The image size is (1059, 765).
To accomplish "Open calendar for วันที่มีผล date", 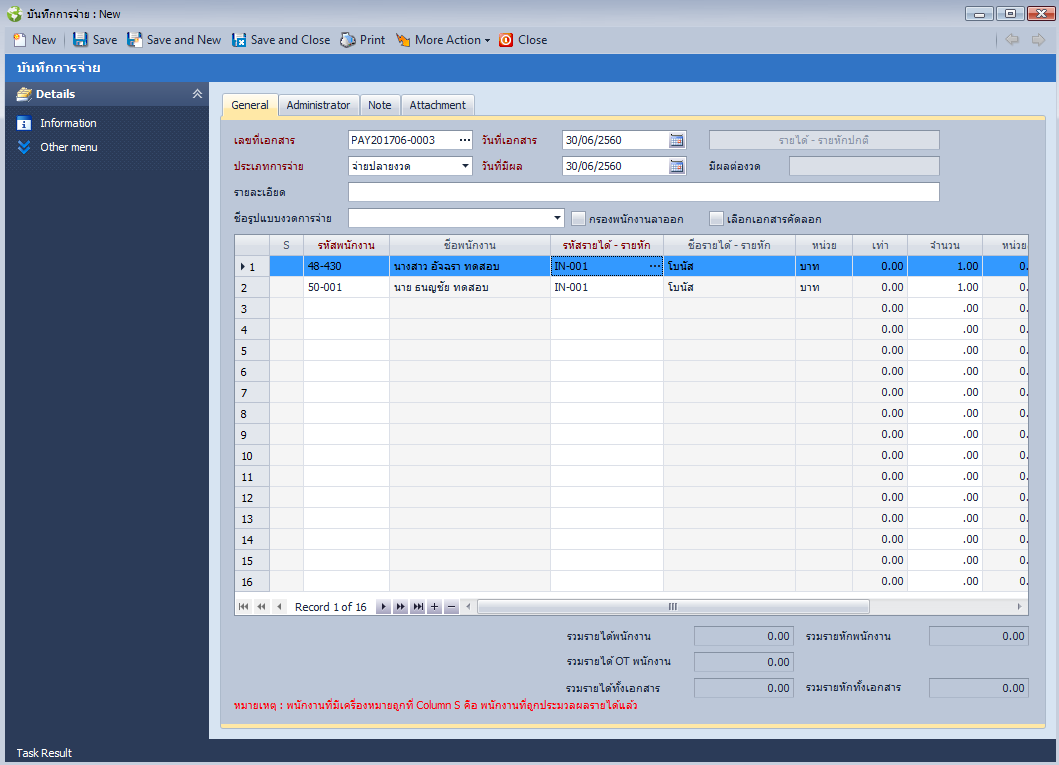I will coord(676,166).
